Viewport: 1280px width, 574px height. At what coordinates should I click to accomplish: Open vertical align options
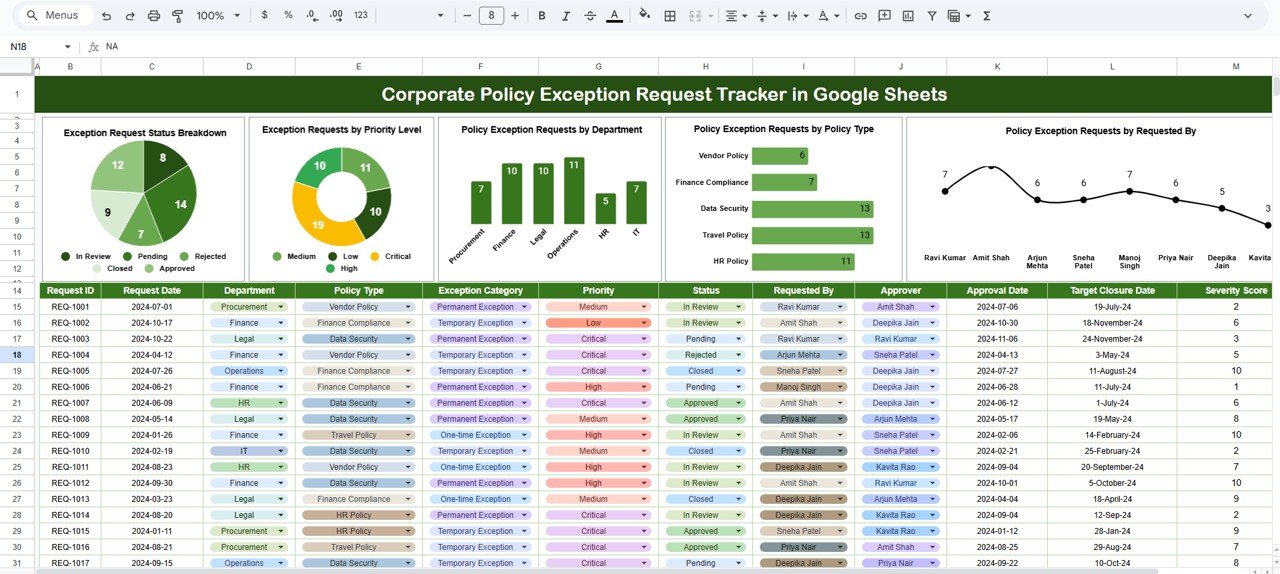[766, 16]
